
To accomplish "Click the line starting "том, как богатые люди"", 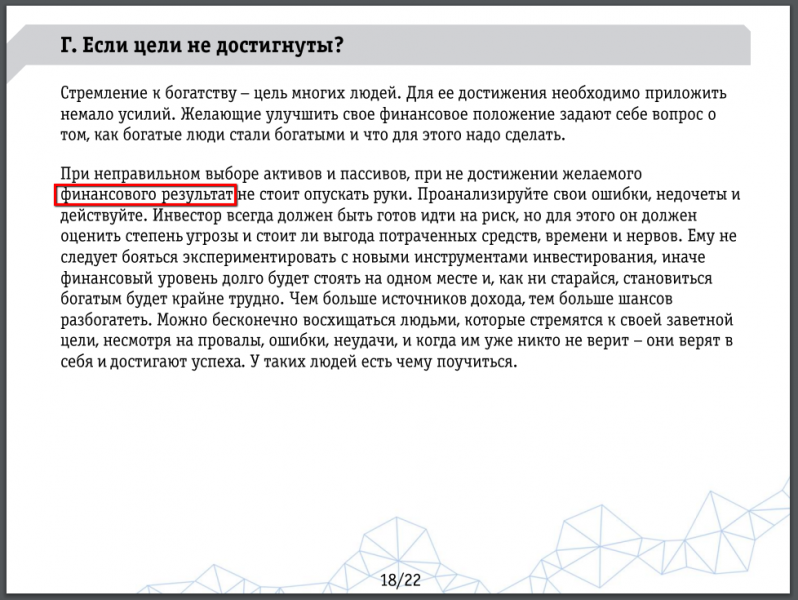I will [x=313, y=135].
